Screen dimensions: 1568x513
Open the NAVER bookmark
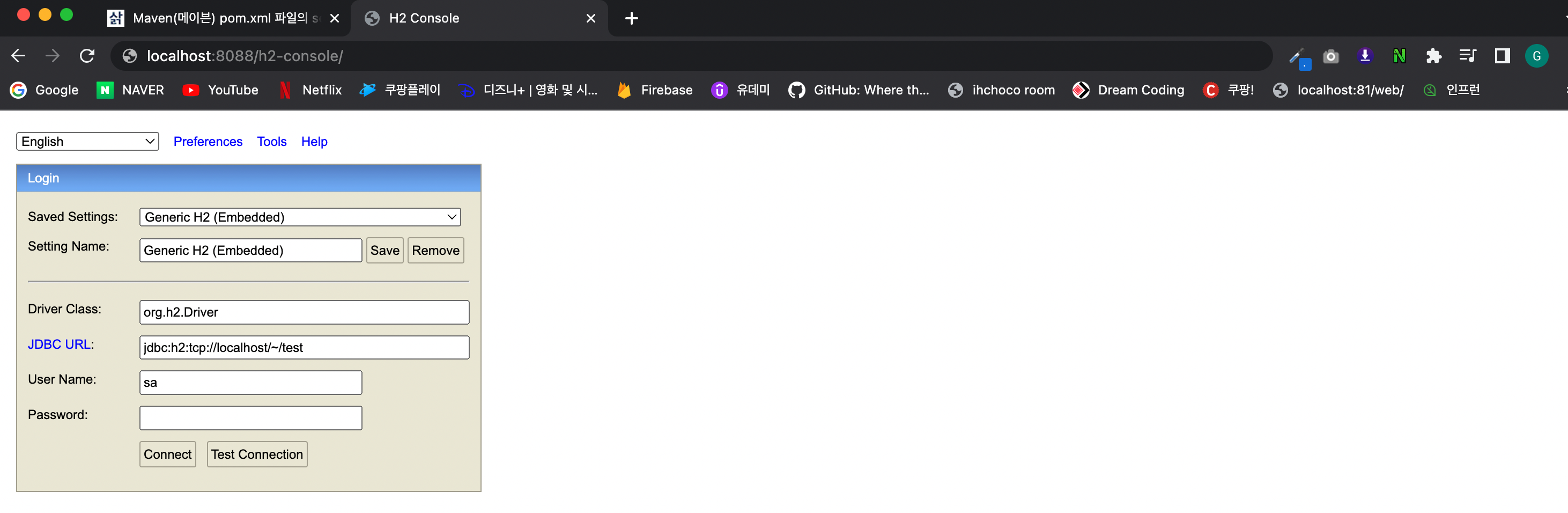pos(130,90)
